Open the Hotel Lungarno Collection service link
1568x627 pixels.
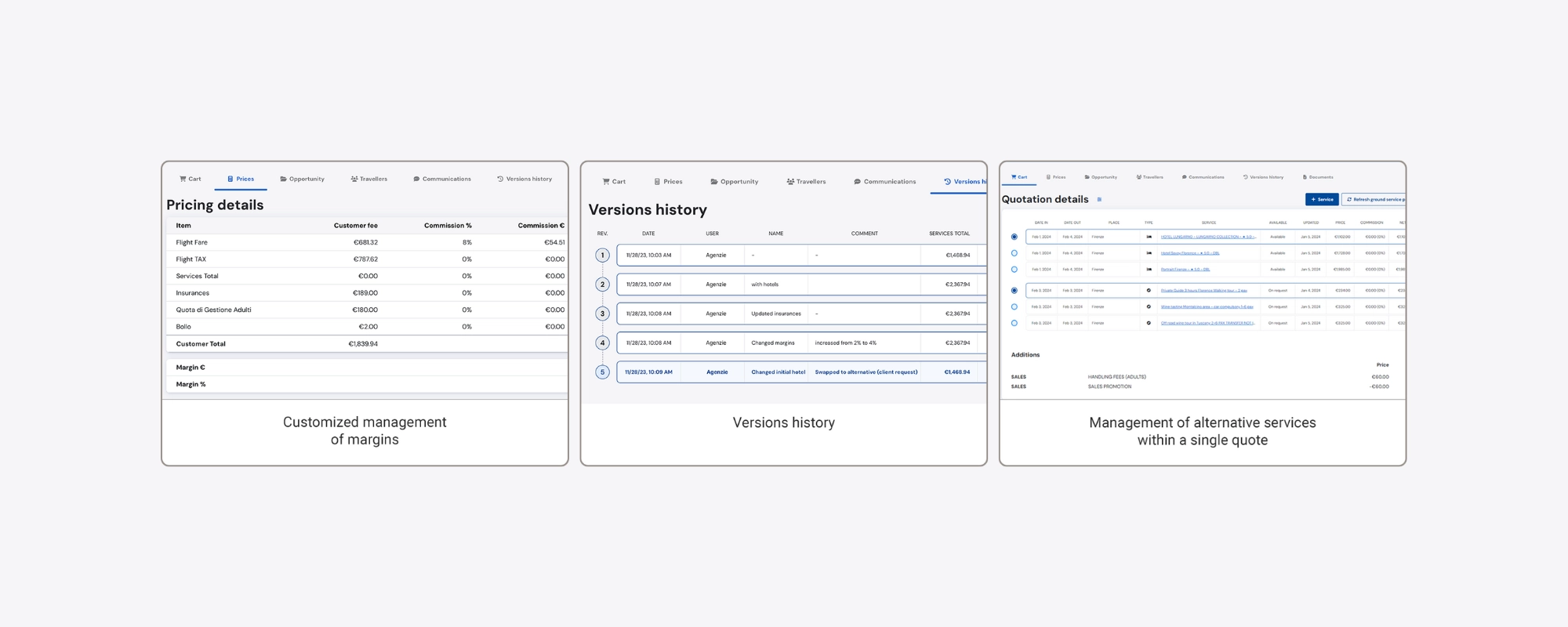tap(1208, 237)
